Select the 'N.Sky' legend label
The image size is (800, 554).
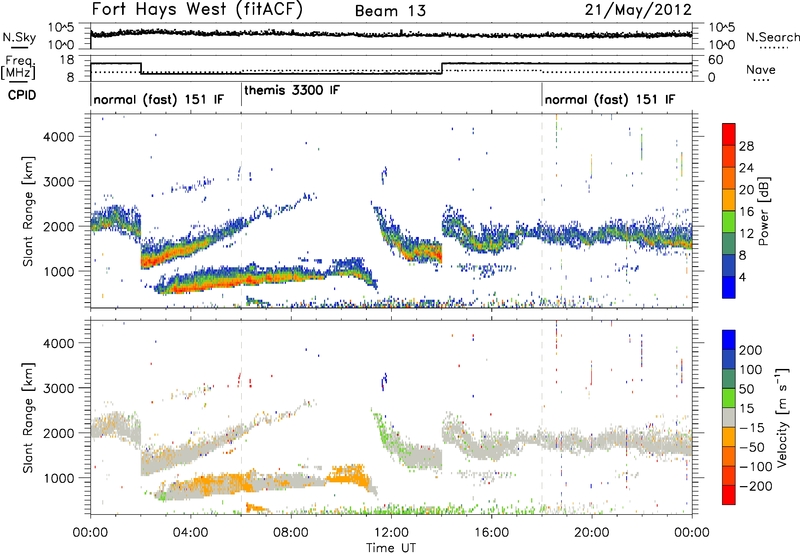(x=19, y=37)
